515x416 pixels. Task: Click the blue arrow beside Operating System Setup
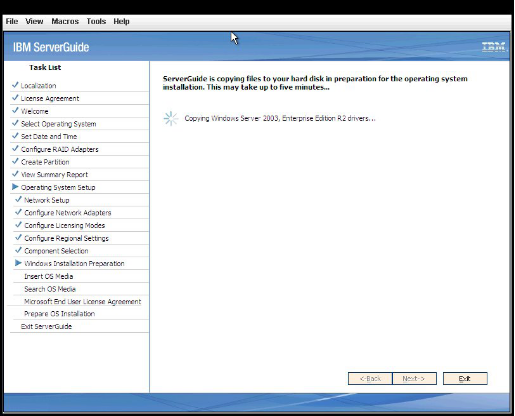pos(15,187)
